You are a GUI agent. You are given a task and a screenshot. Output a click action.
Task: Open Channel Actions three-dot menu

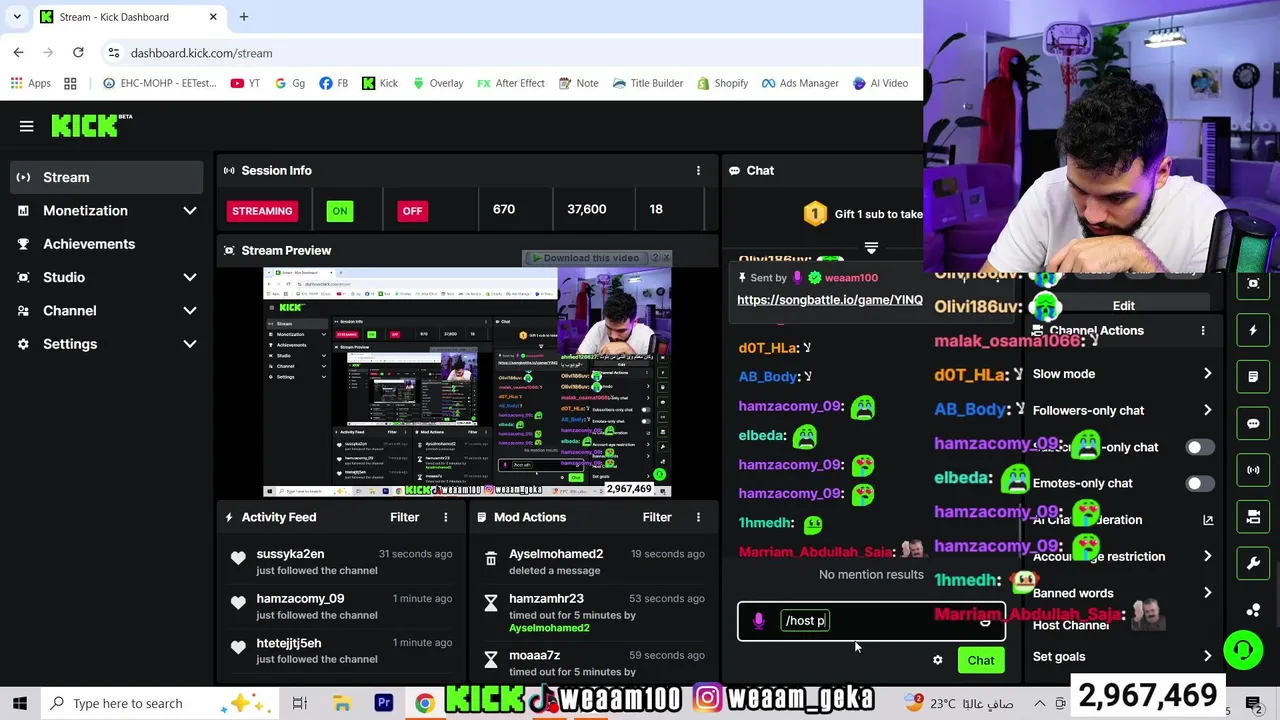tap(1203, 331)
